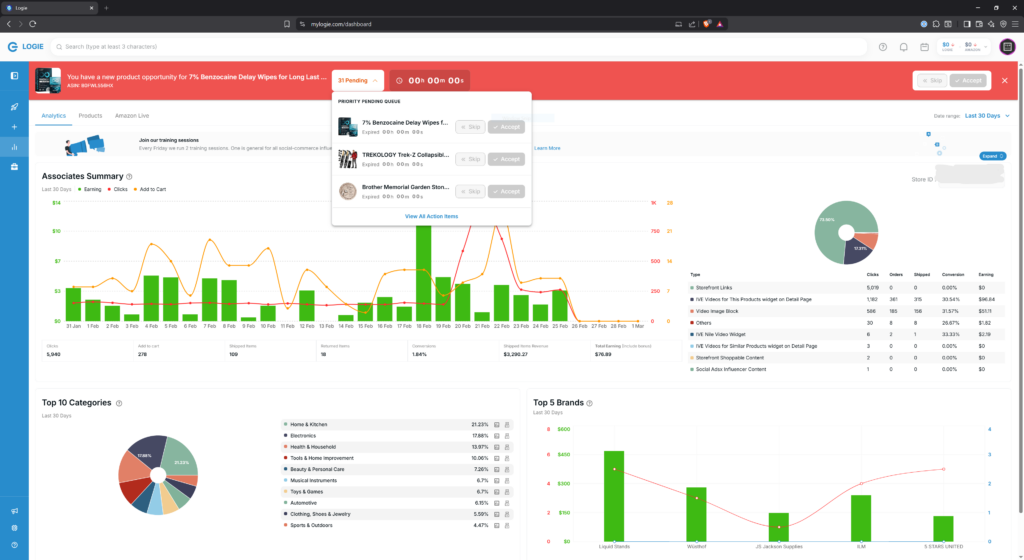1024x560 pixels.
Task: Skip the TREKOLOGY Trek-Z queue item
Action: click(x=469, y=159)
